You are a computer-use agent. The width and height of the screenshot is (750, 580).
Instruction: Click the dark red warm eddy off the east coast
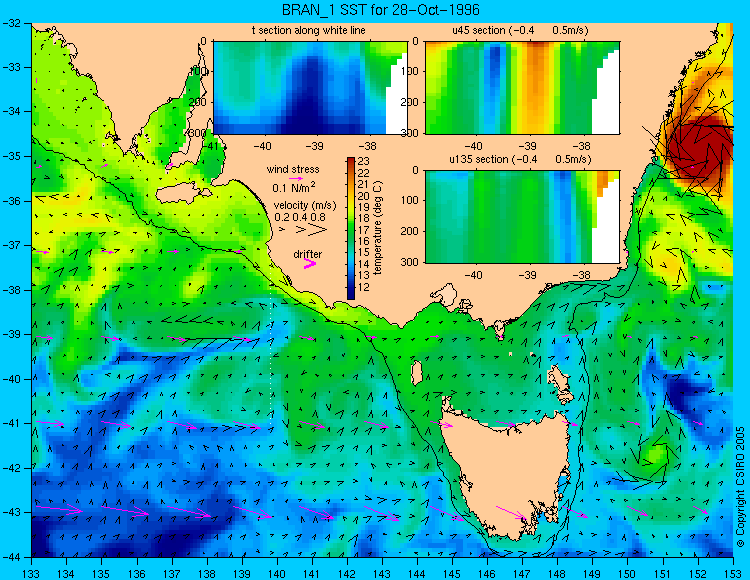pos(699,151)
